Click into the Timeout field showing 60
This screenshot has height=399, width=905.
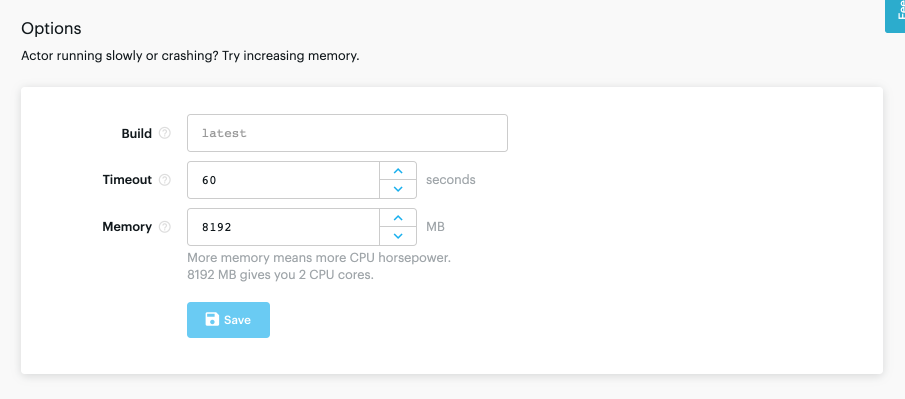[283, 180]
